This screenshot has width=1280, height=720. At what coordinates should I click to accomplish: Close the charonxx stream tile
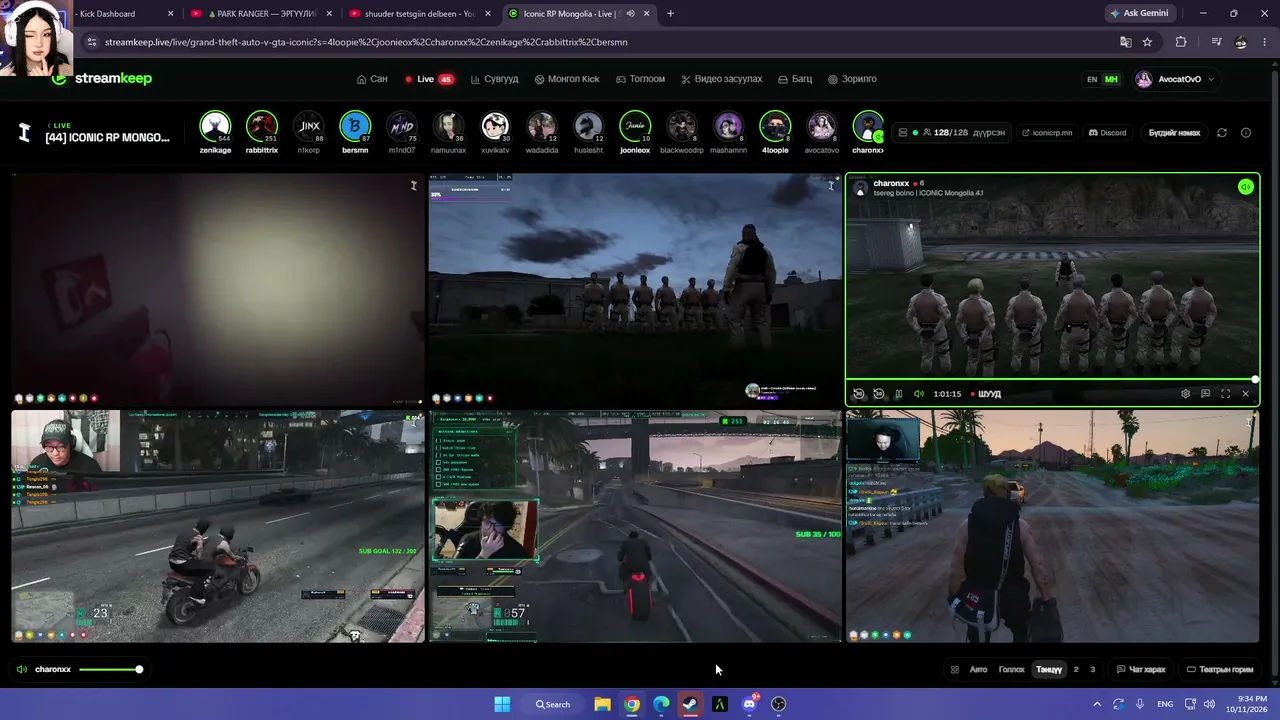1246,394
